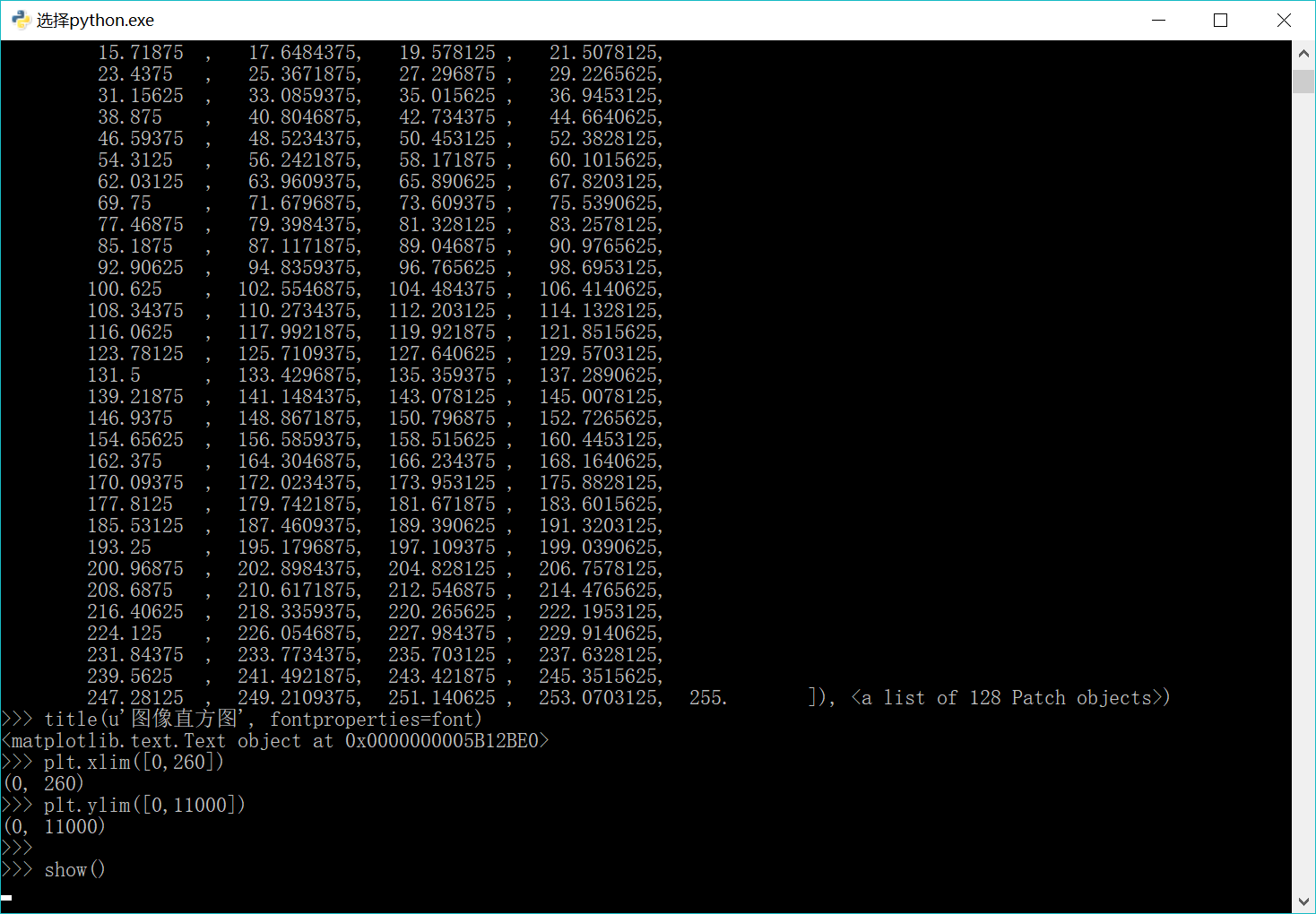Click the value 100.625
The image size is (1316, 914).
125,289
